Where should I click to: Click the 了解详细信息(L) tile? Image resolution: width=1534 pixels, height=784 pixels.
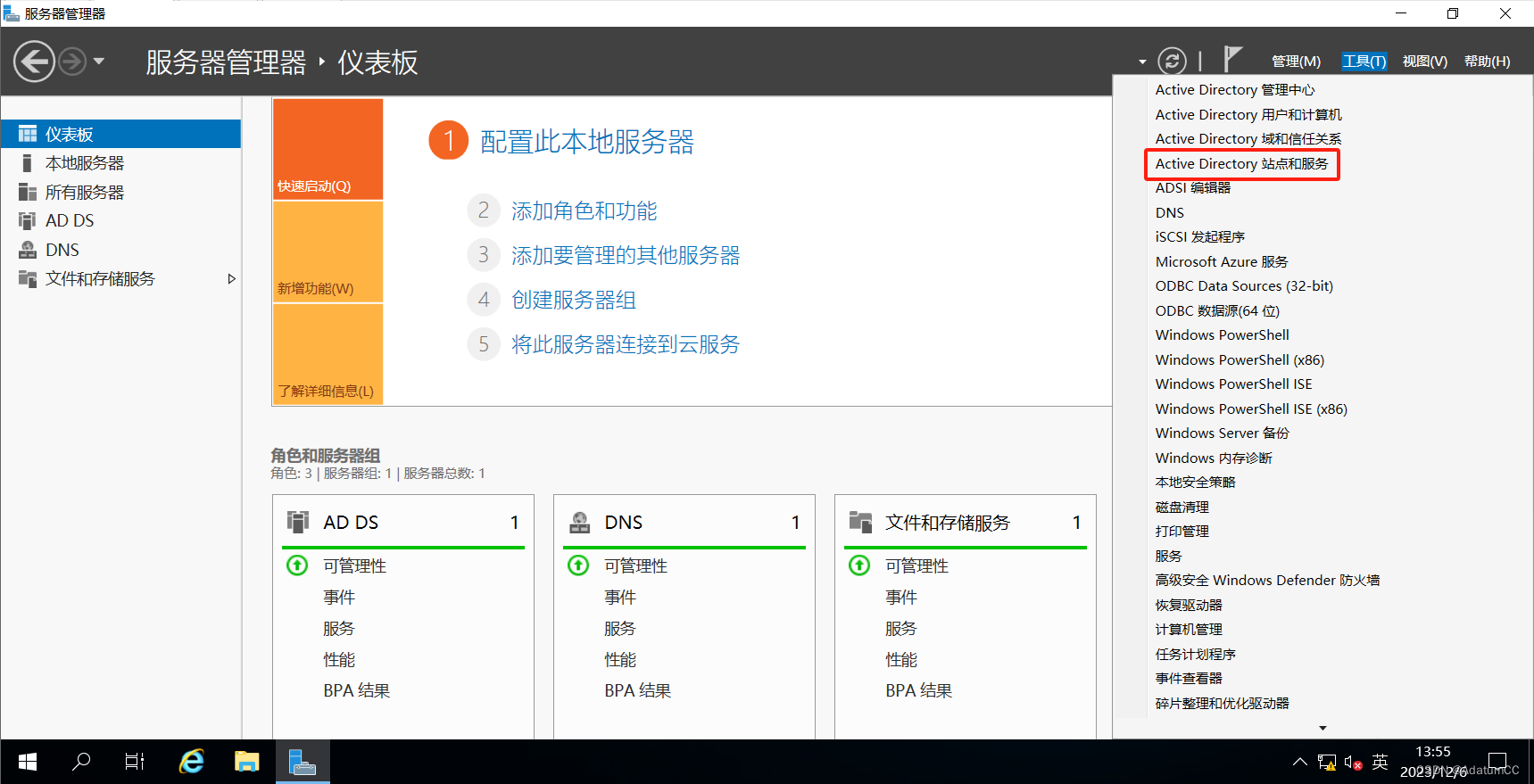coord(328,354)
